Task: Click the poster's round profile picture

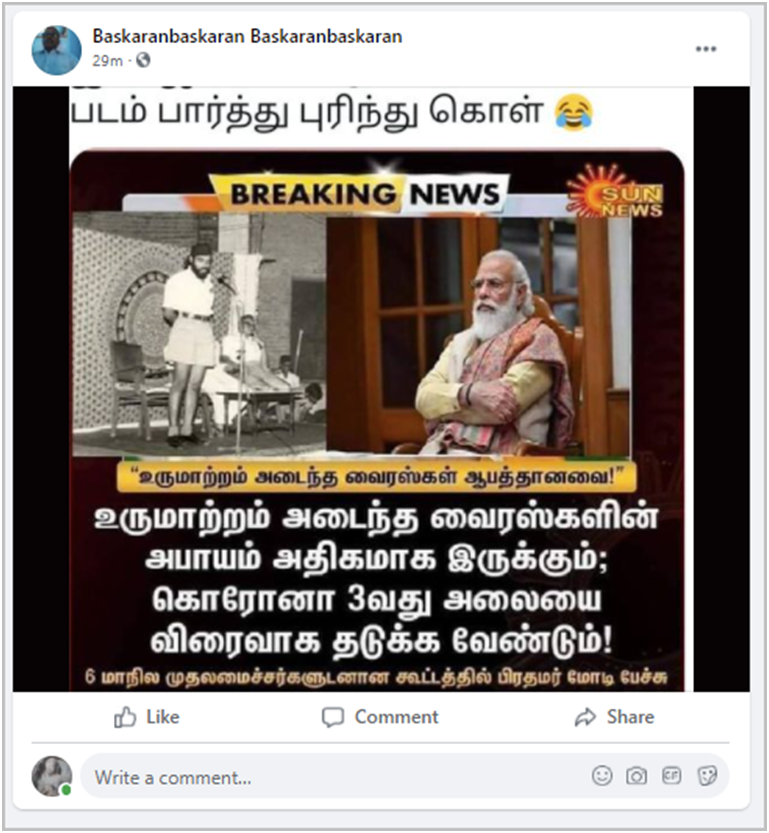Action: (x=56, y=50)
